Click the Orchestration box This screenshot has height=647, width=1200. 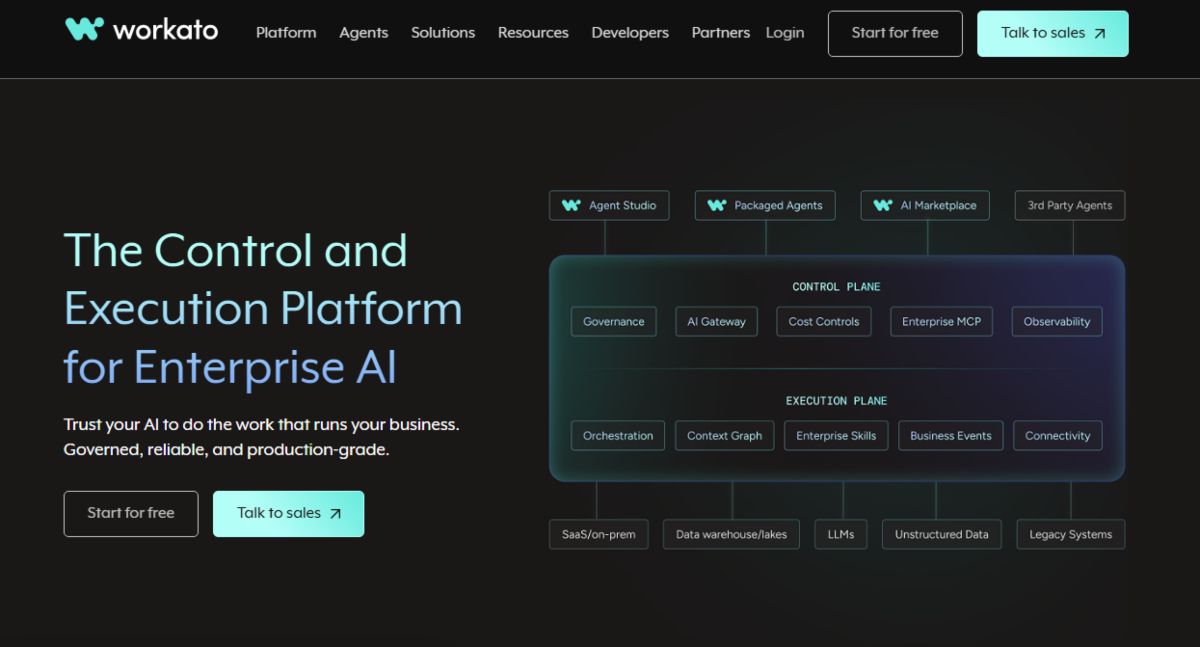click(x=618, y=436)
